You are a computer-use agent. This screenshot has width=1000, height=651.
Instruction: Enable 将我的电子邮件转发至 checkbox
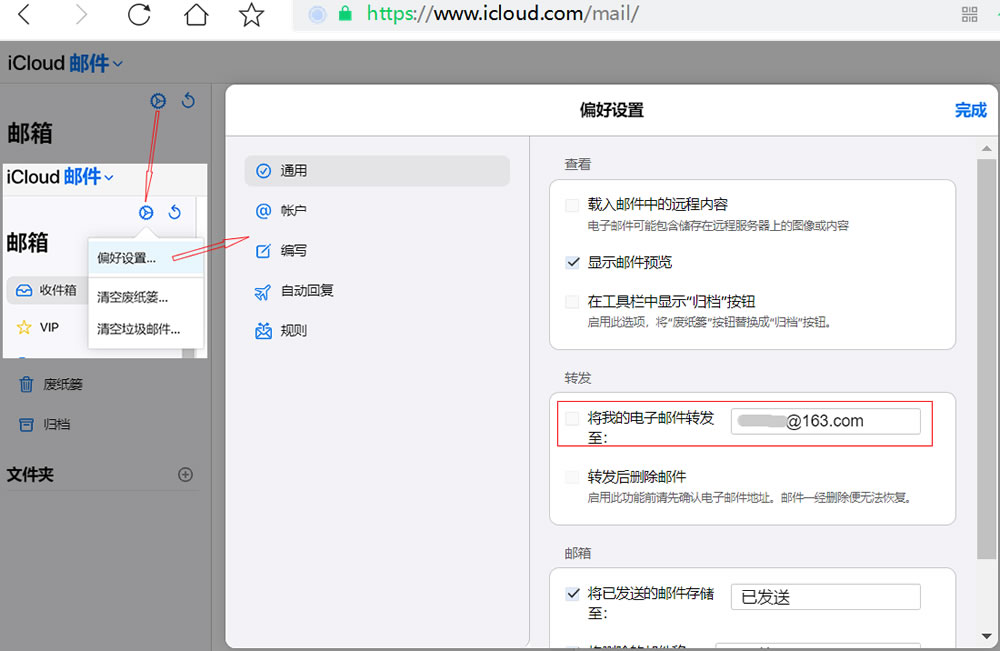coord(573,418)
